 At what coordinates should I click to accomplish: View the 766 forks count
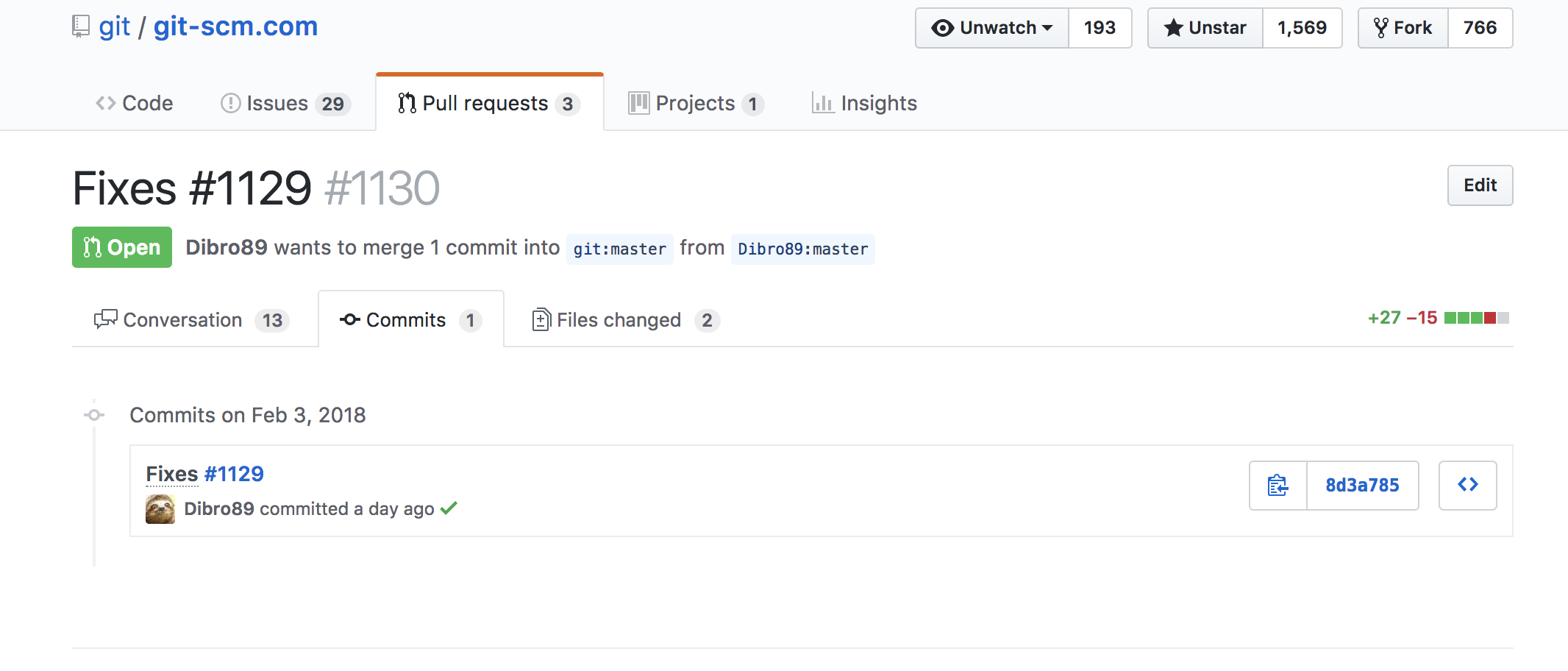(1480, 28)
